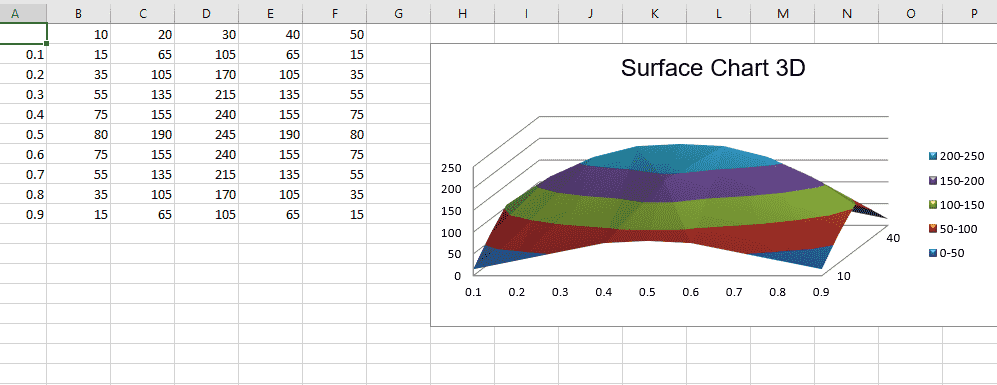Select column header L
This screenshot has width=997, height=385.
click(x=719, y=12)
